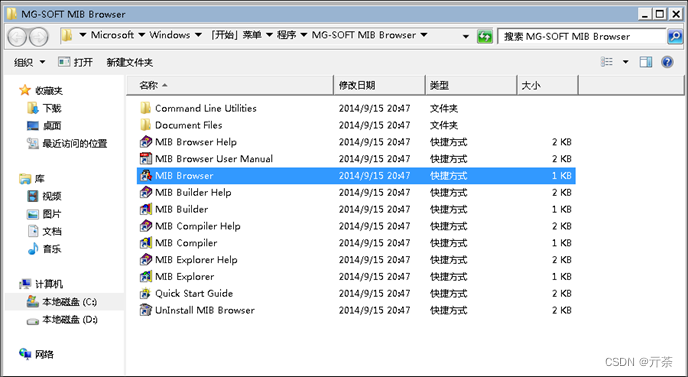This screenshot has width=688, height=377.
Task: Click the help question mark icon
Action: coord(667,62)
